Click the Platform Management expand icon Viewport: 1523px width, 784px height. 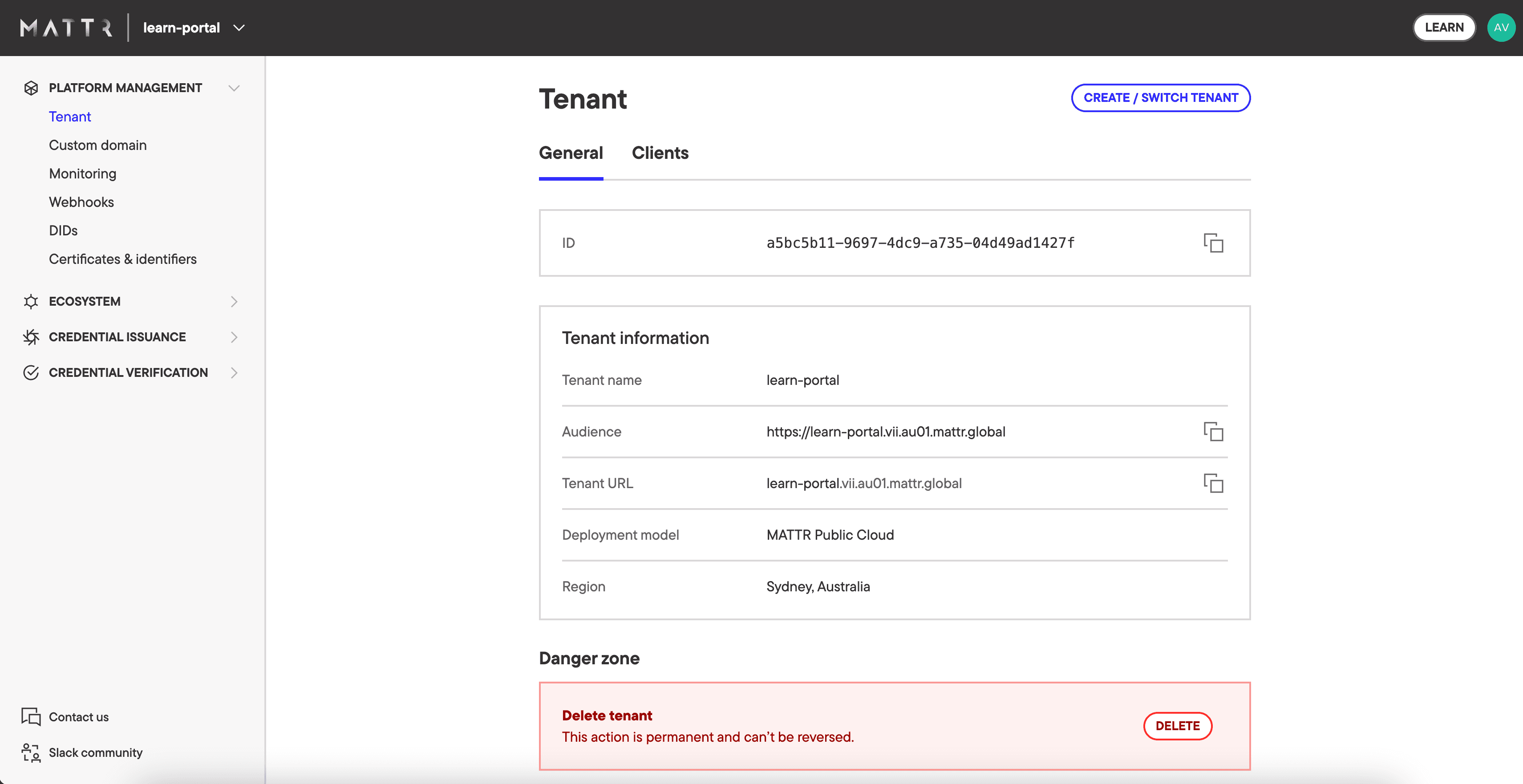click(x=233, y=88)
